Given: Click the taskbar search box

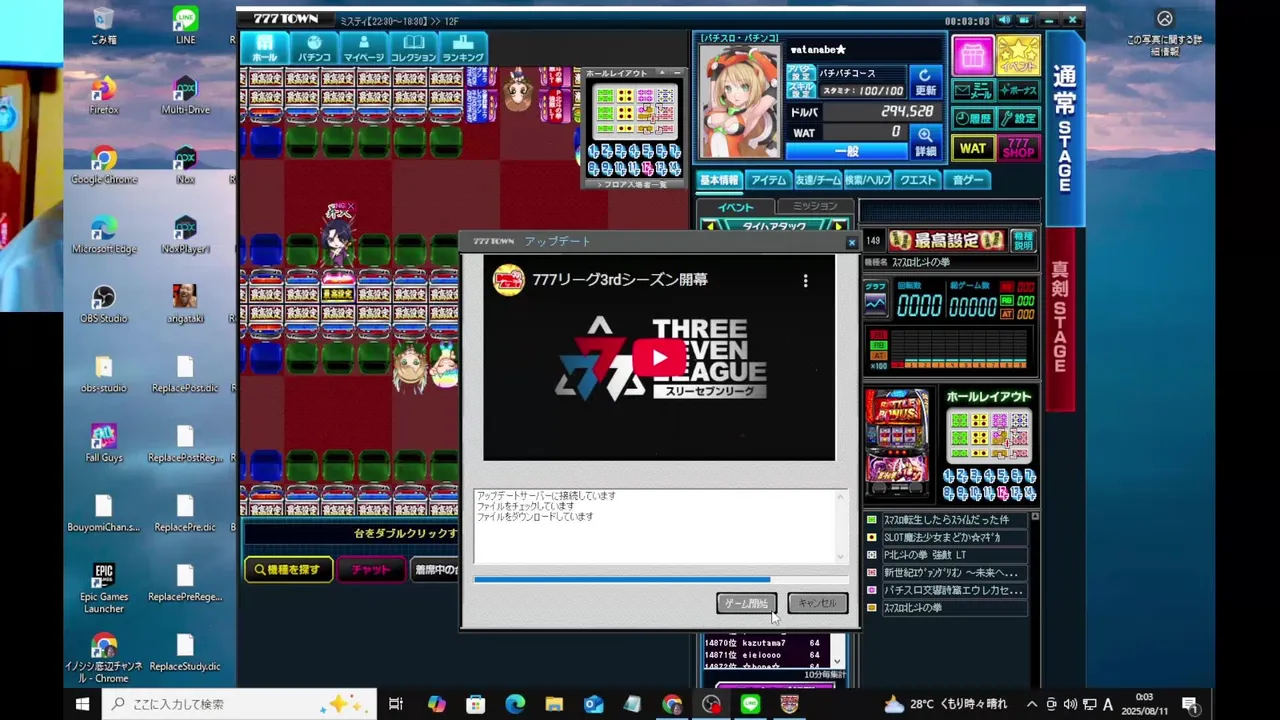Looking at the screenshot, I should tap(240, 704).
